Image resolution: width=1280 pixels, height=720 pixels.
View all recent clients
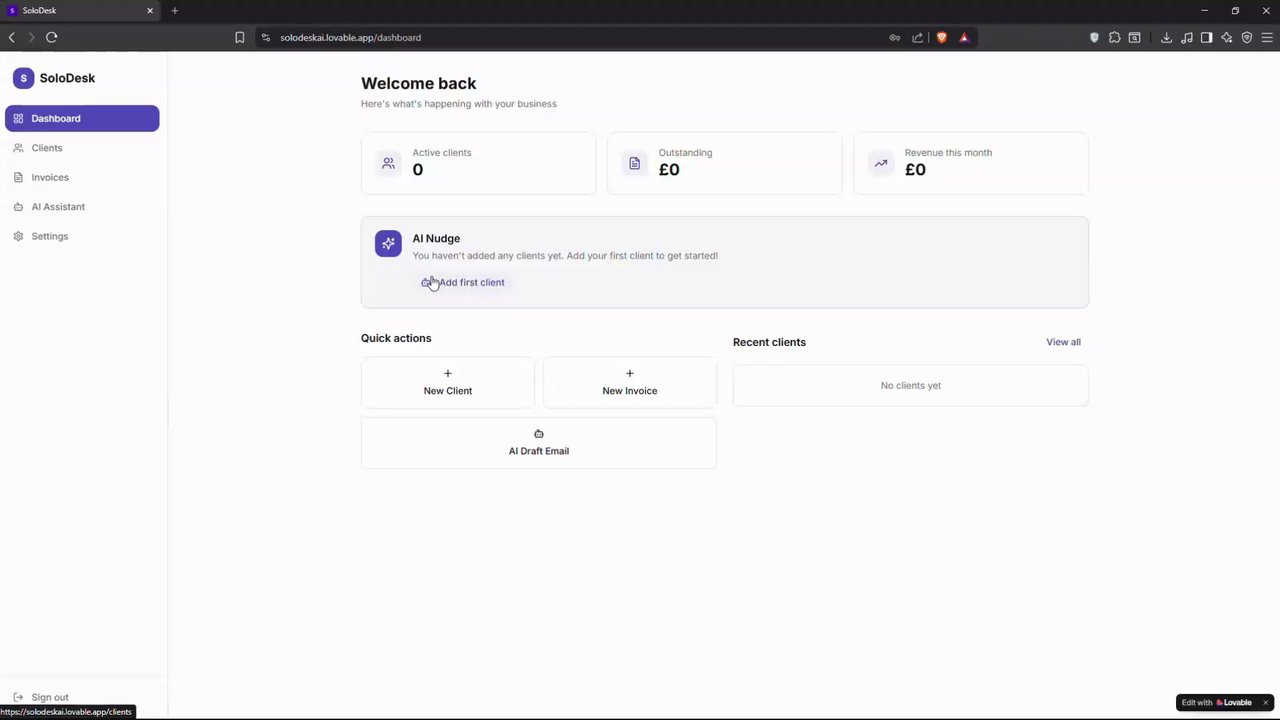[1063, 342]
